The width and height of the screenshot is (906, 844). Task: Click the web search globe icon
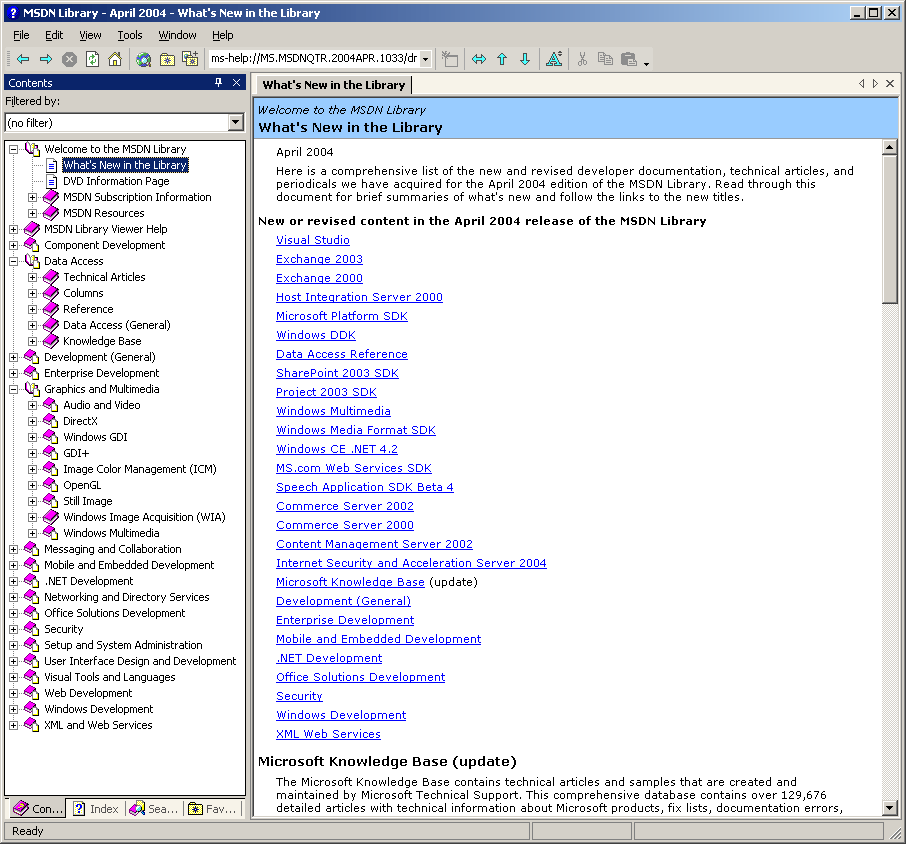[143, 59]
